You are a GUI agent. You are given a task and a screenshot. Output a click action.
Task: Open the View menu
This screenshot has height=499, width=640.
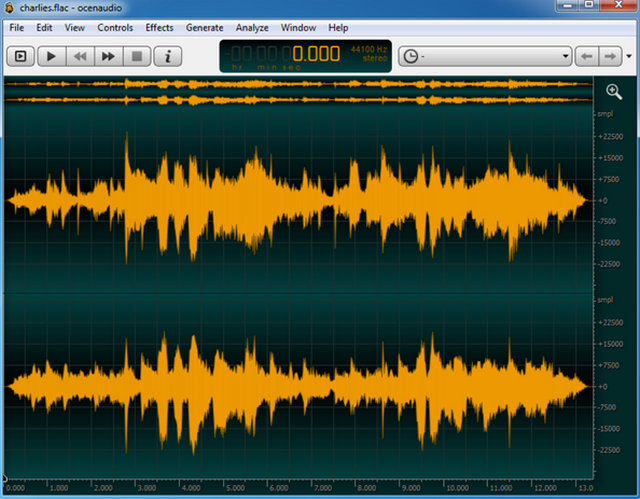[x=75, y=28]
